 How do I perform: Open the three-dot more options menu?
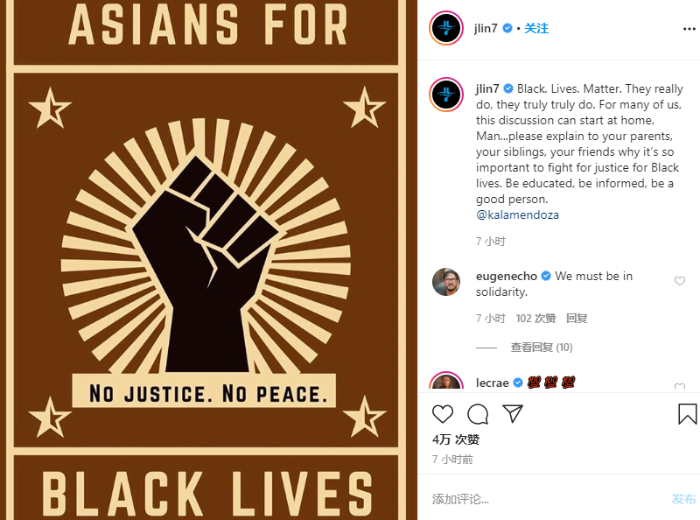pos(689,29)
